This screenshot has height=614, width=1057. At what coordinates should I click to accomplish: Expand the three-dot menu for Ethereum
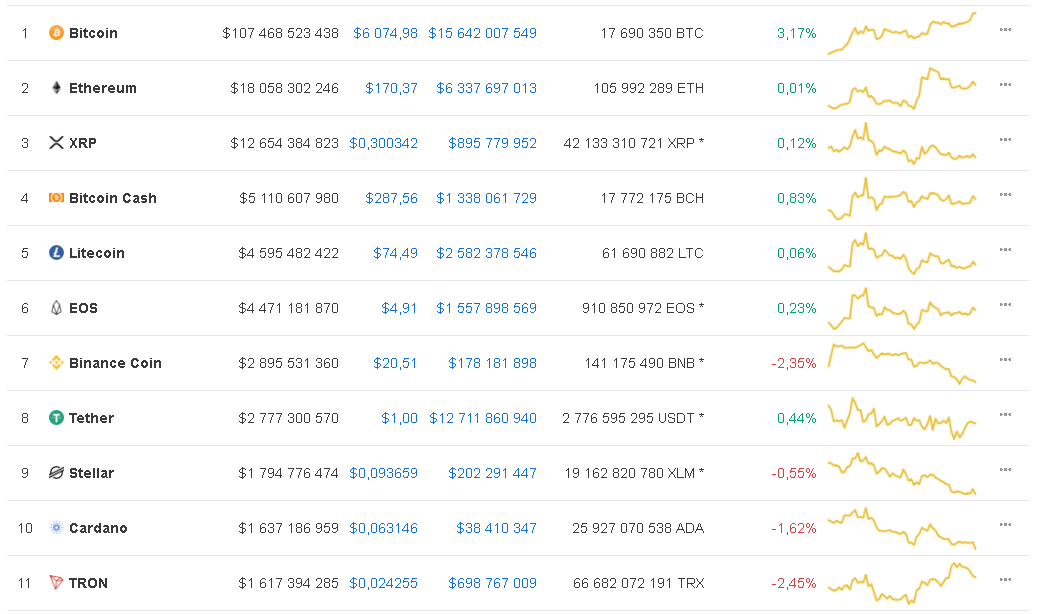(x=1005, y=85)
